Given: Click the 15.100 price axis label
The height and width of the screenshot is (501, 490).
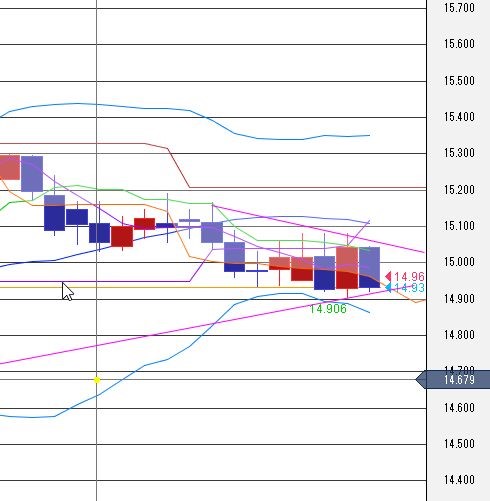Looking at the screenshot, I should (x=459, y=226).
